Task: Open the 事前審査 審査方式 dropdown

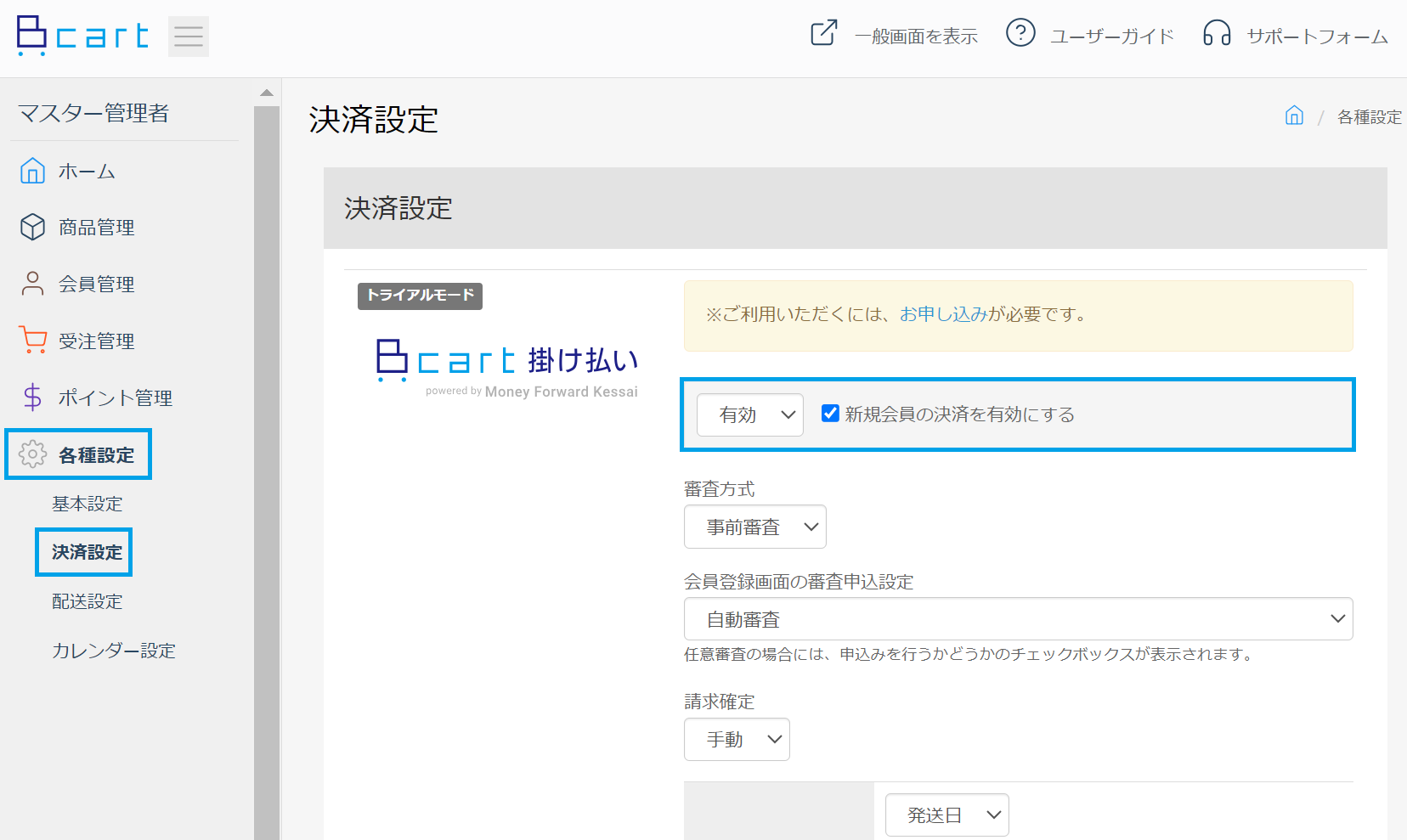Action: click(755, 527)
